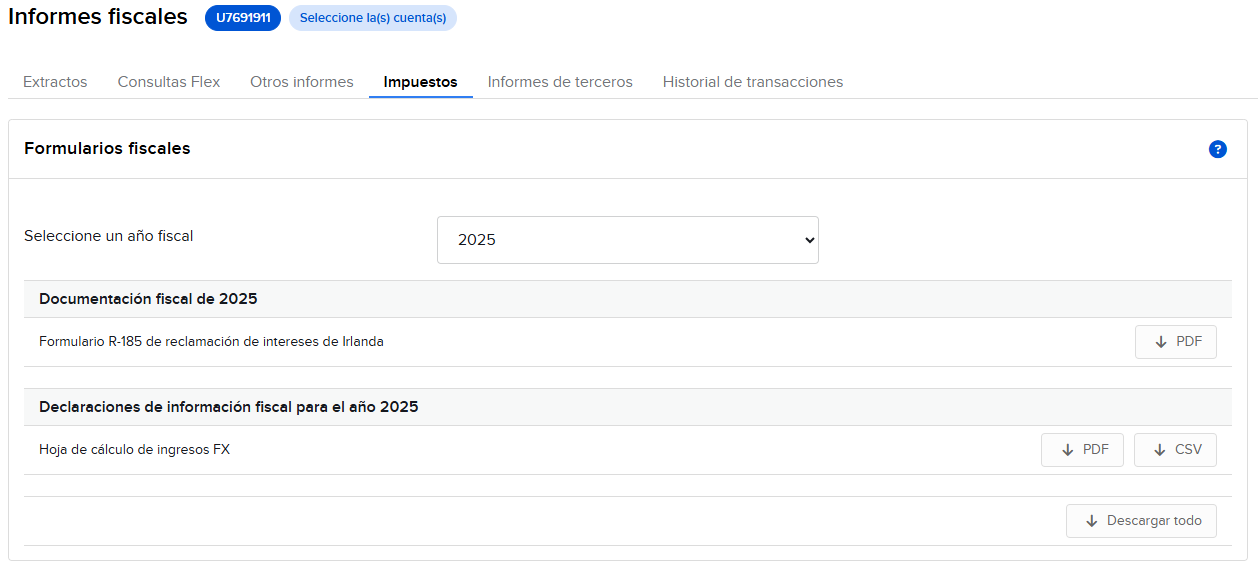This screenshot has height=566, width=1258.
Task: Click the Informes fiscales page title
Action: point(98,17)
